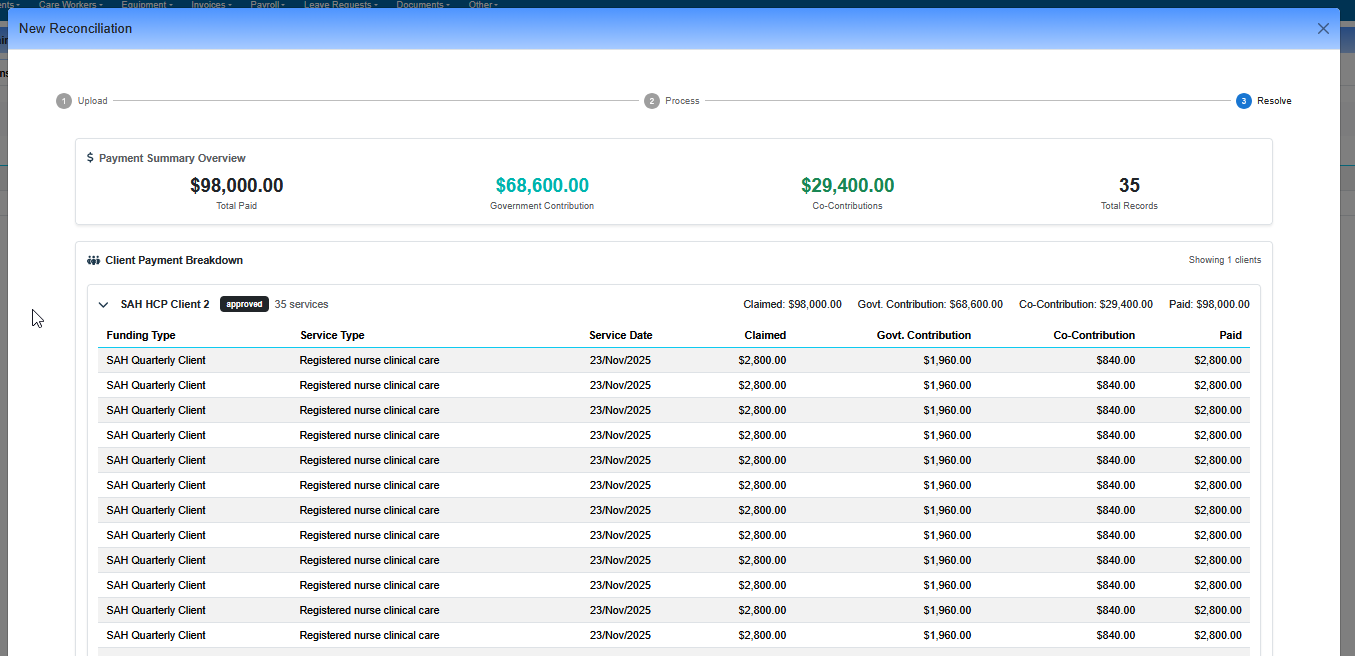Click the people icon beside Client Payment Breakdown

[94, 260]
